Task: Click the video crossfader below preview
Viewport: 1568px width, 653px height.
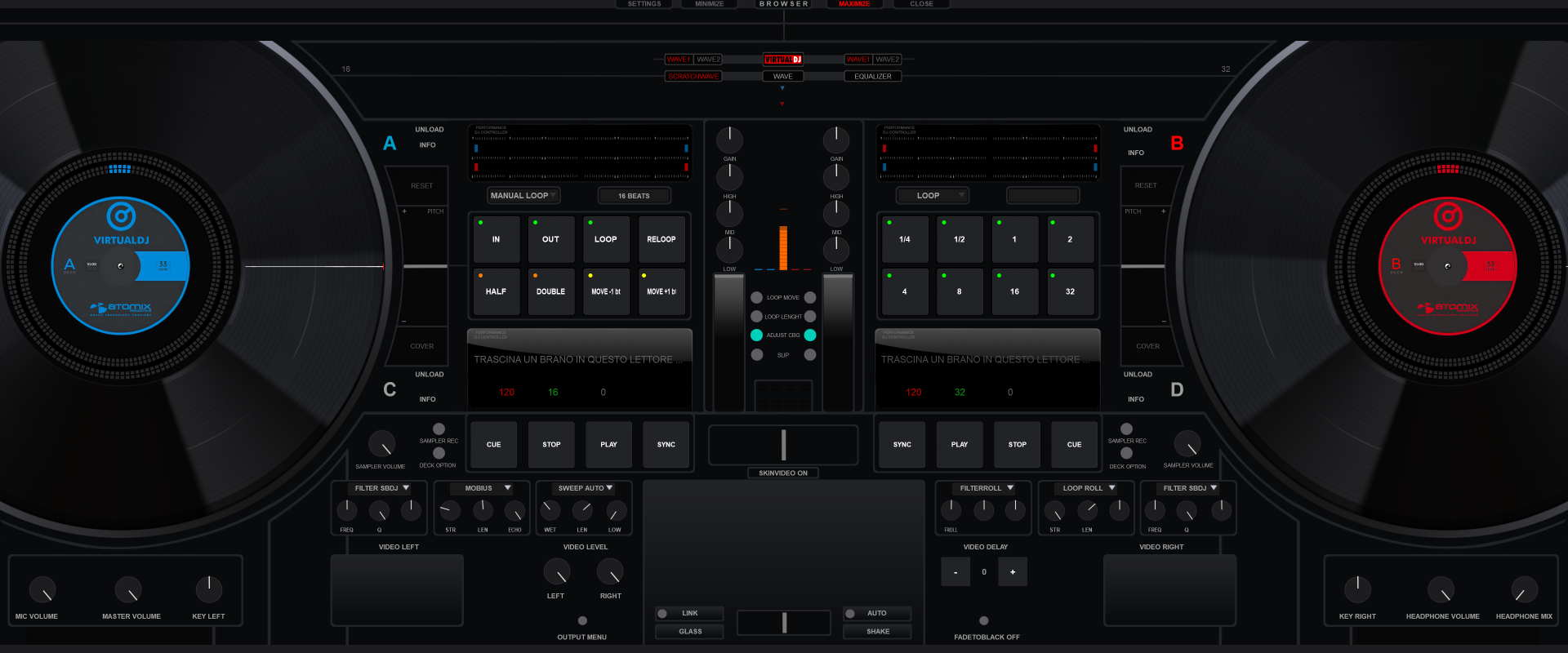Action: (784, 623)
